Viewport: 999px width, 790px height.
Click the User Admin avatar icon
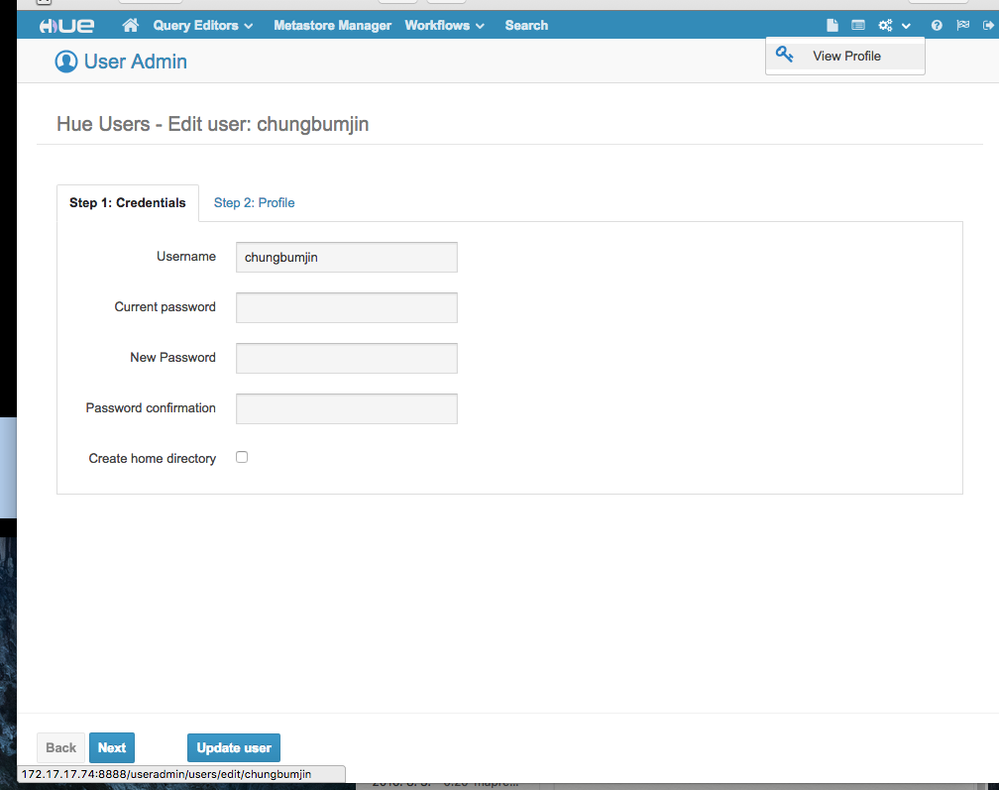(66, 62)
